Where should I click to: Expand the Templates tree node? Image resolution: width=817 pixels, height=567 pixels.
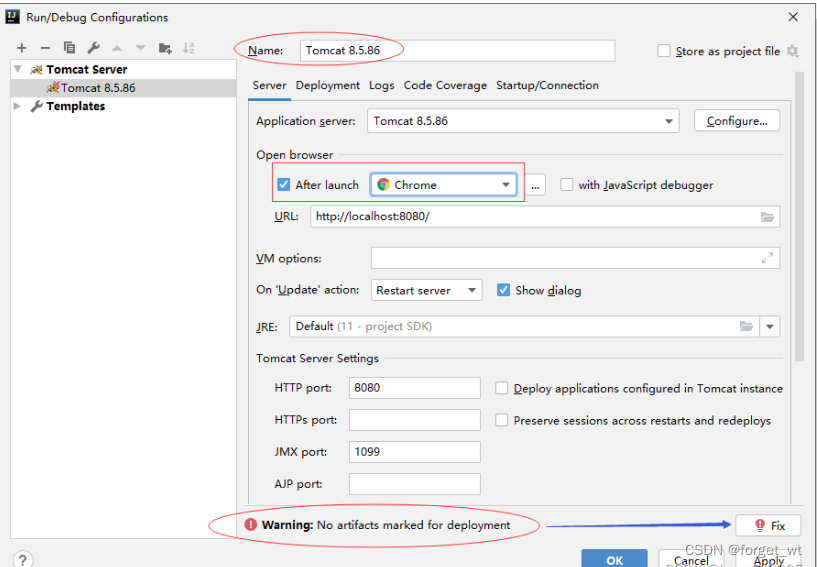tap(17, 106)
